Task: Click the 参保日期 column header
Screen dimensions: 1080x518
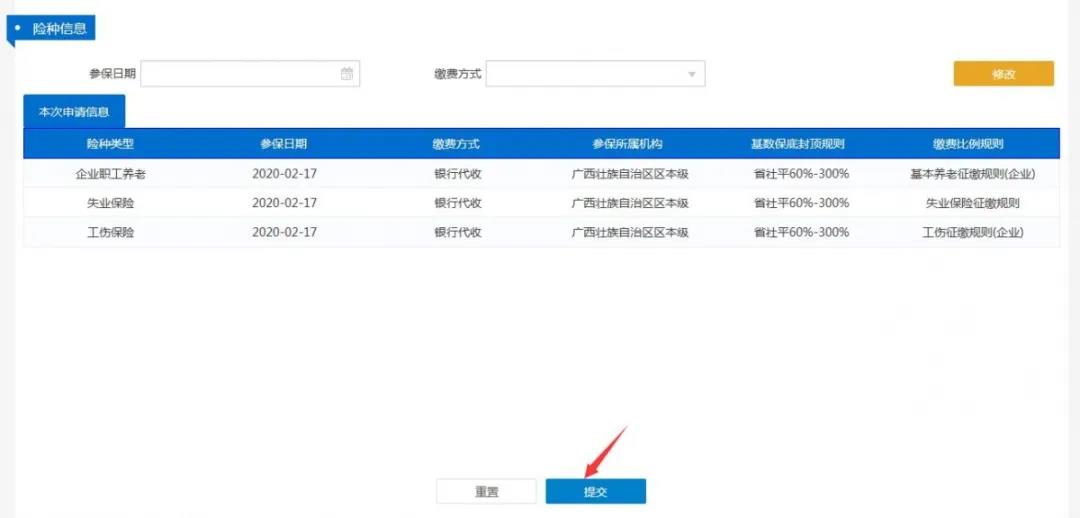Action: (284, 144)
